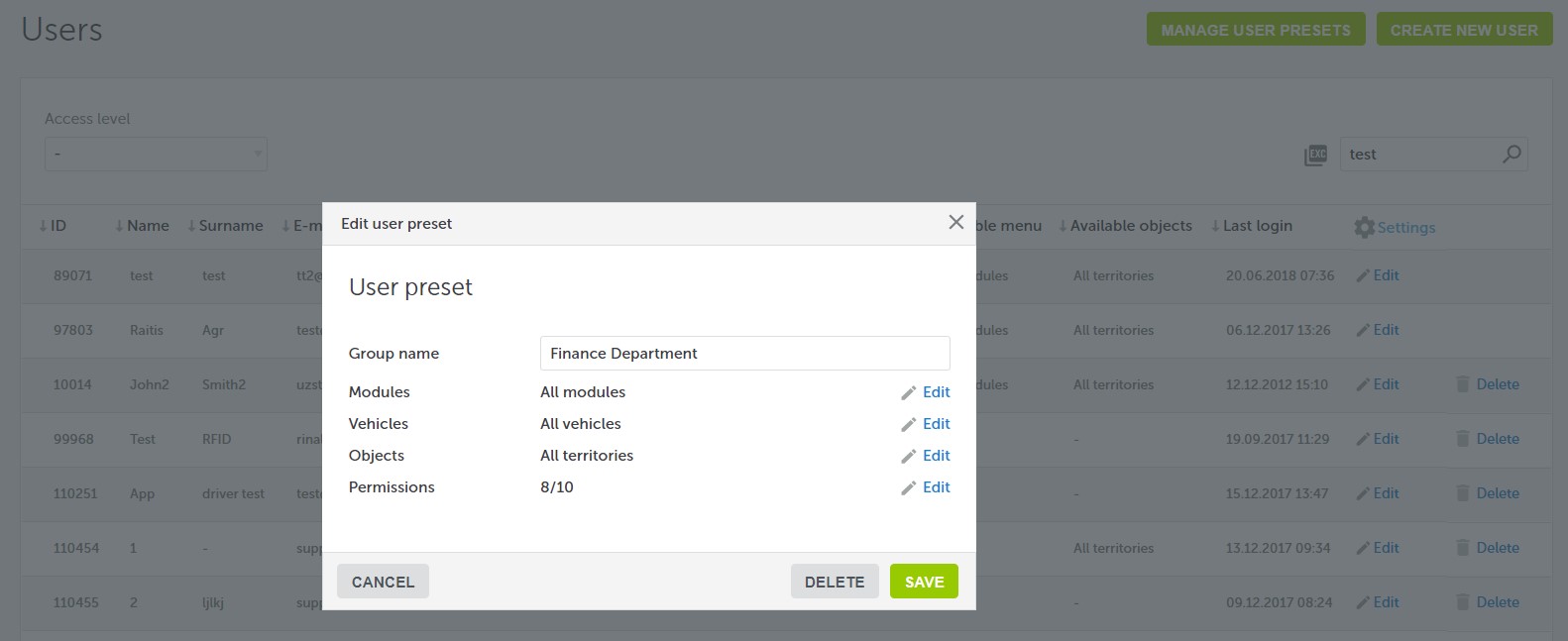Close the Edit user preset dialog
The image size is (1568, 641).
pyautogui.click(x=955, y=222)
